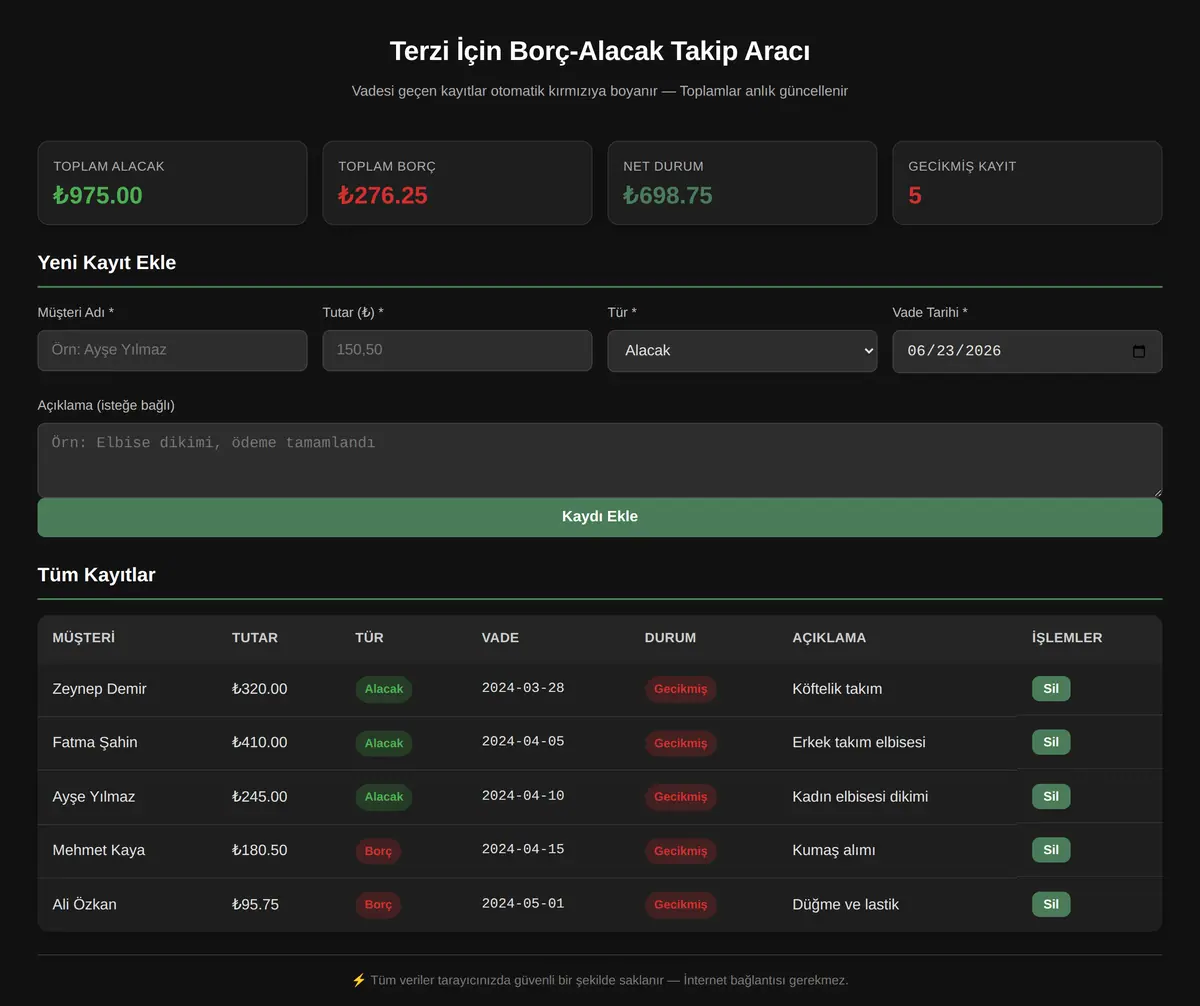Delete Ali Özkan record with Sil
The image size is (1200, 1006).
pyautogui.click(x=1051, y=904)
